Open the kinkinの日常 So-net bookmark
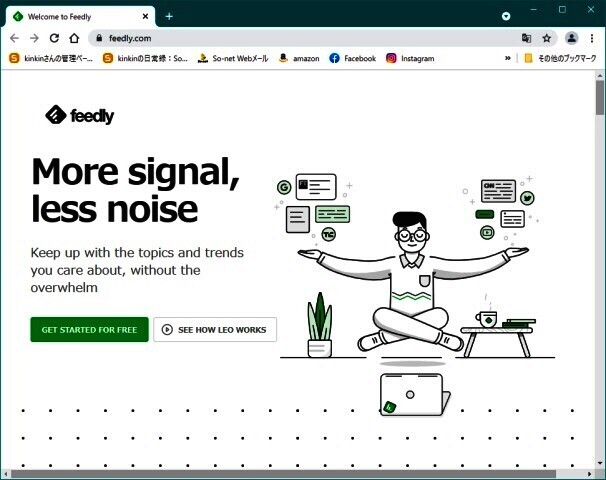The image size is (606, 480). [x=145, y=58]
